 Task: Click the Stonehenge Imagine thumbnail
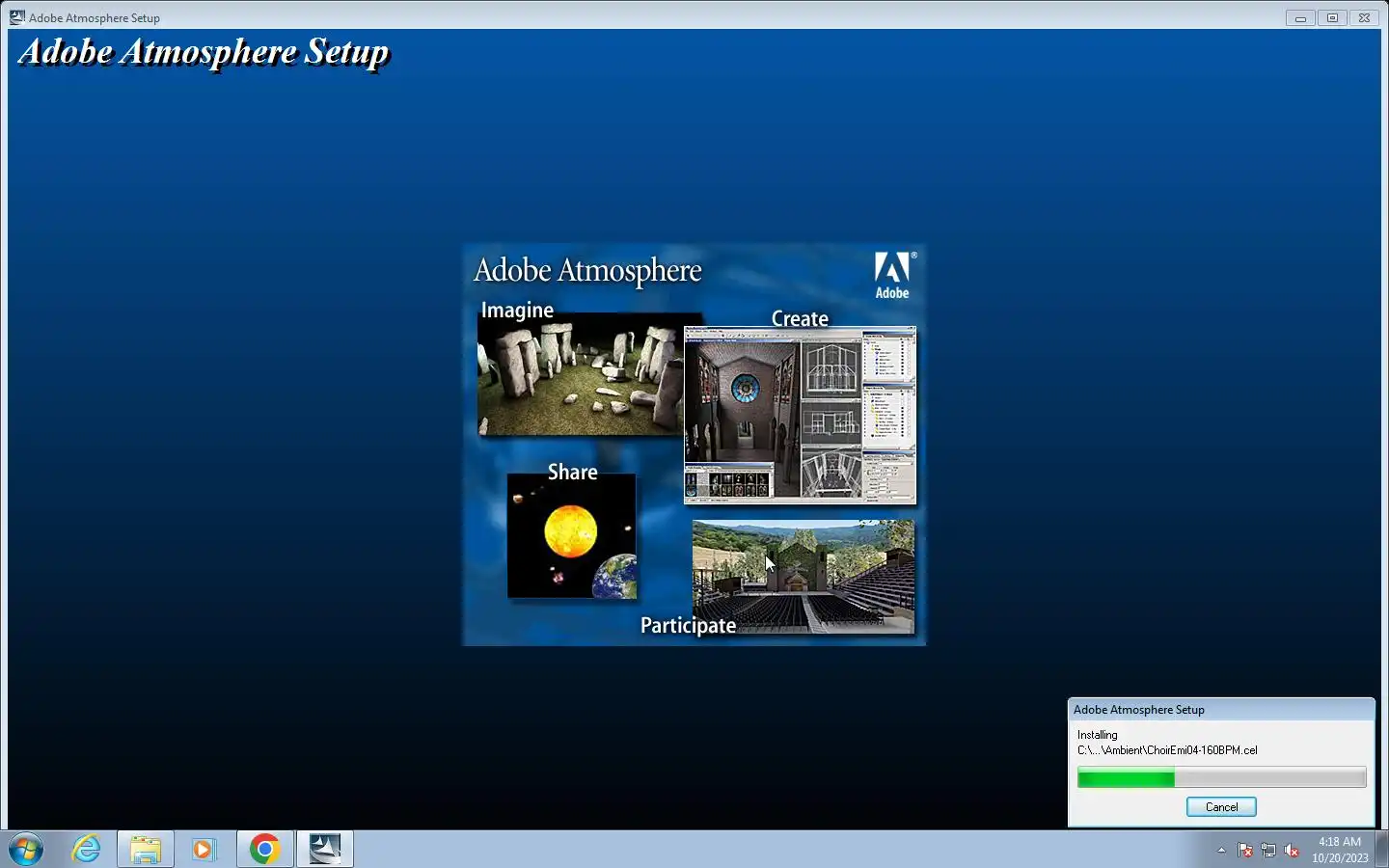tap(581, 374)
